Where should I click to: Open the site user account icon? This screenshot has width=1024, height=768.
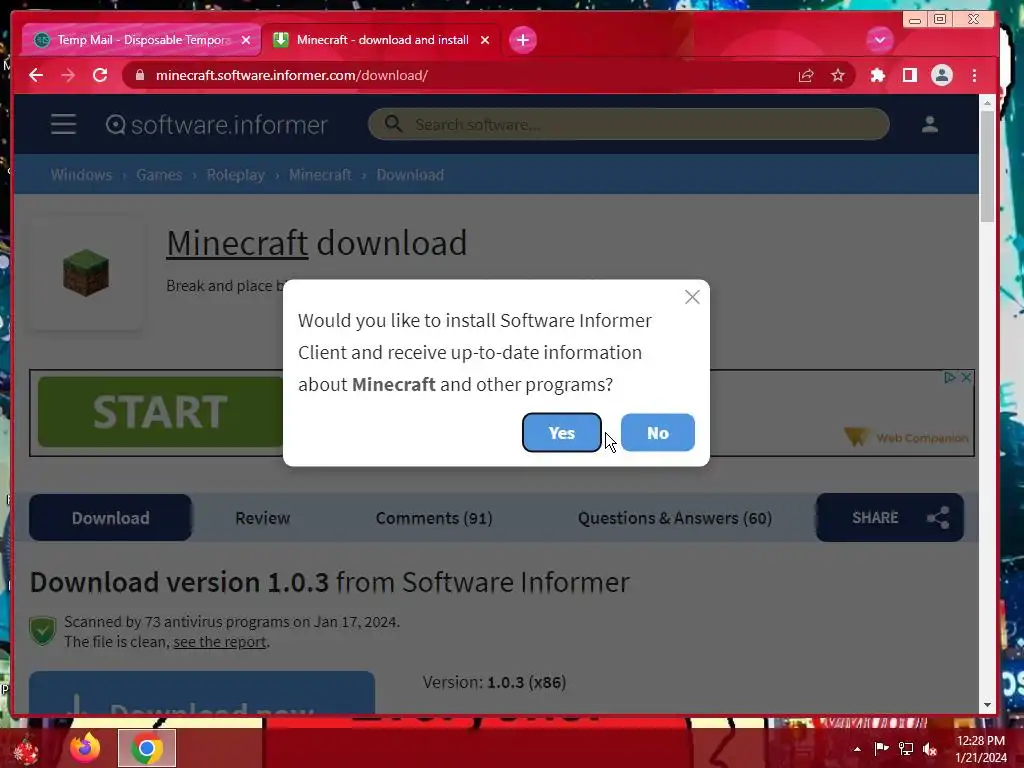click(929, 124)
